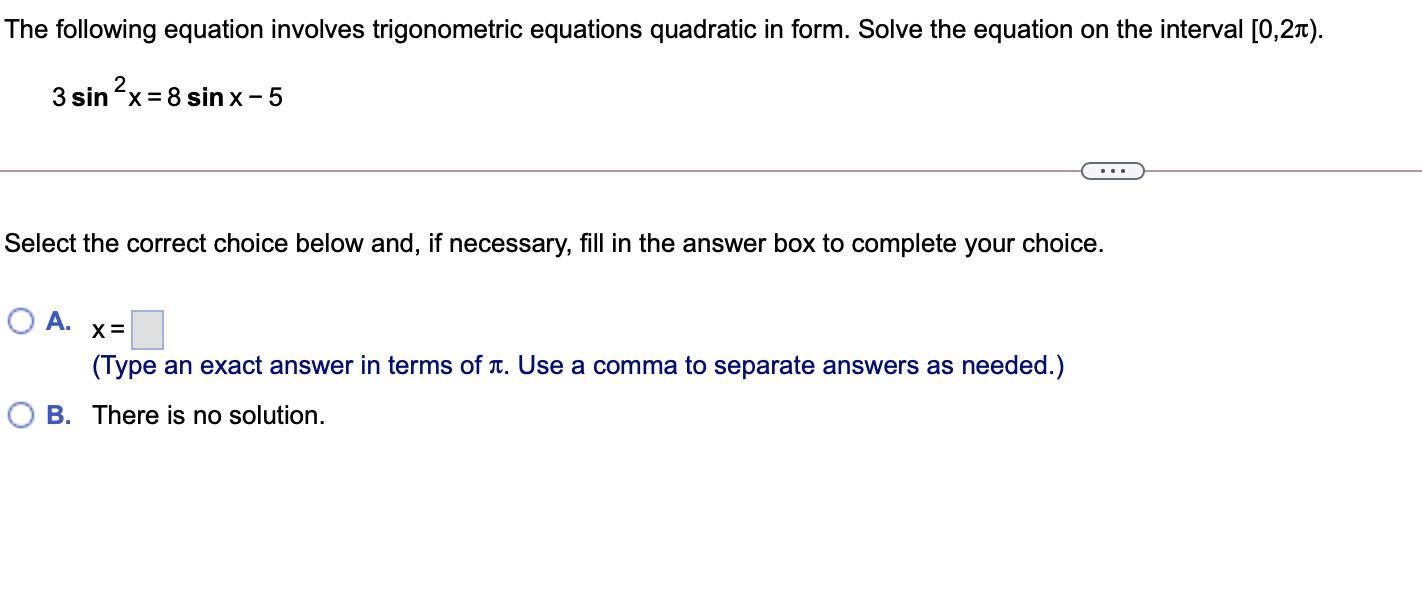Click the bold "B." choice label

(x=59, y=415)
